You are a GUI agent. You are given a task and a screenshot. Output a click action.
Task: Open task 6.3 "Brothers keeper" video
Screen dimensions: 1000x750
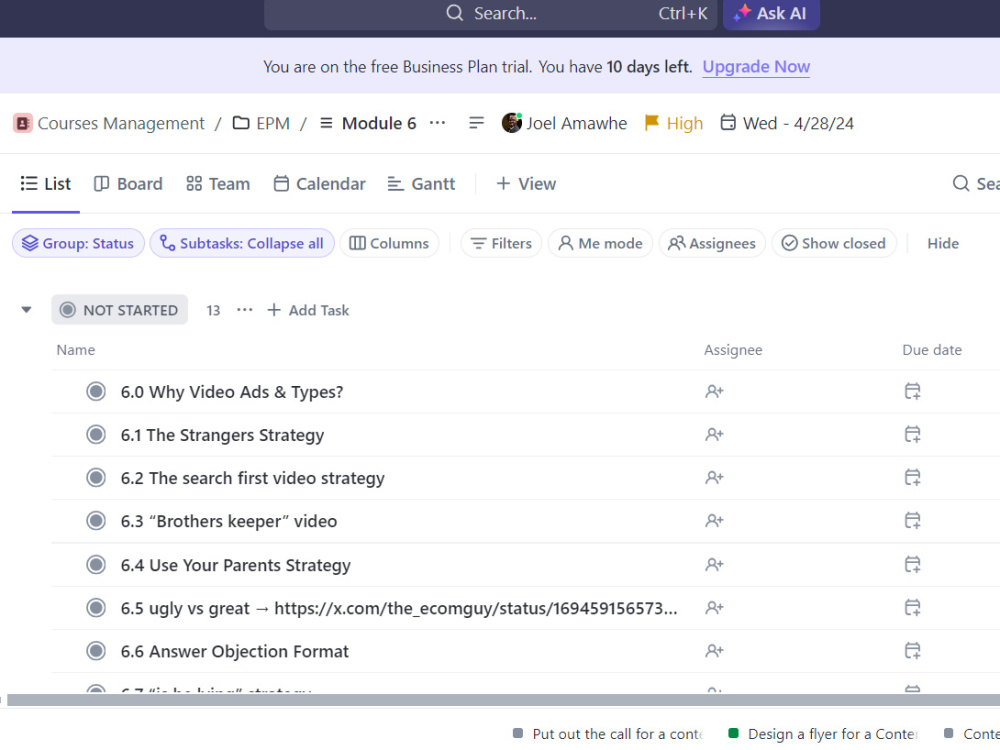[229, 522]
